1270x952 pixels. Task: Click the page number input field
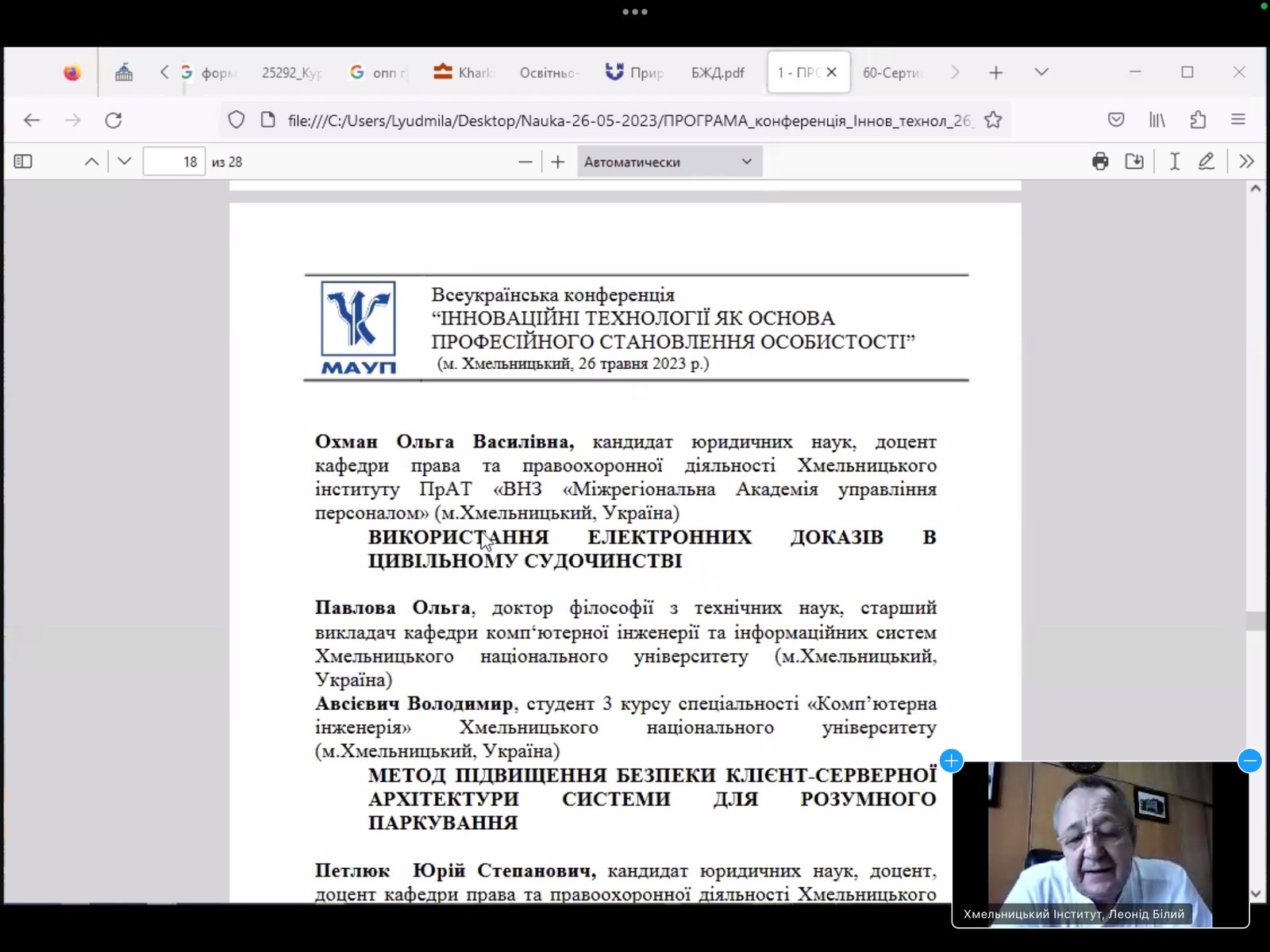click(174, 162)
